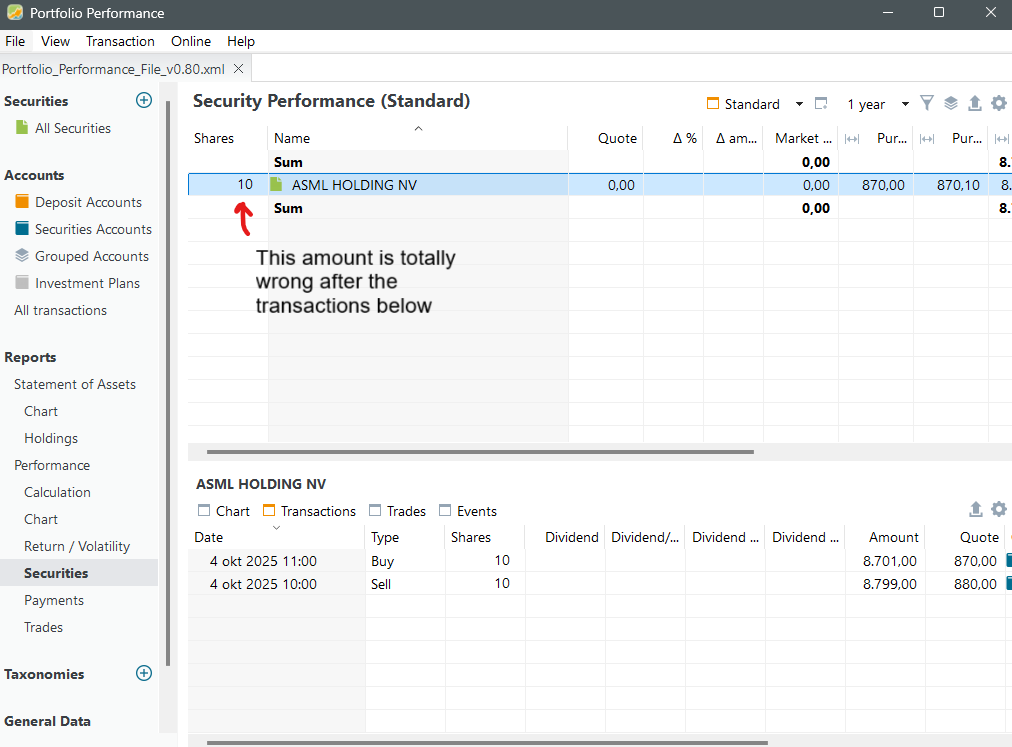1012x747 pixels.
Task: Open Statement of Assets report
Action: (75, 384)
